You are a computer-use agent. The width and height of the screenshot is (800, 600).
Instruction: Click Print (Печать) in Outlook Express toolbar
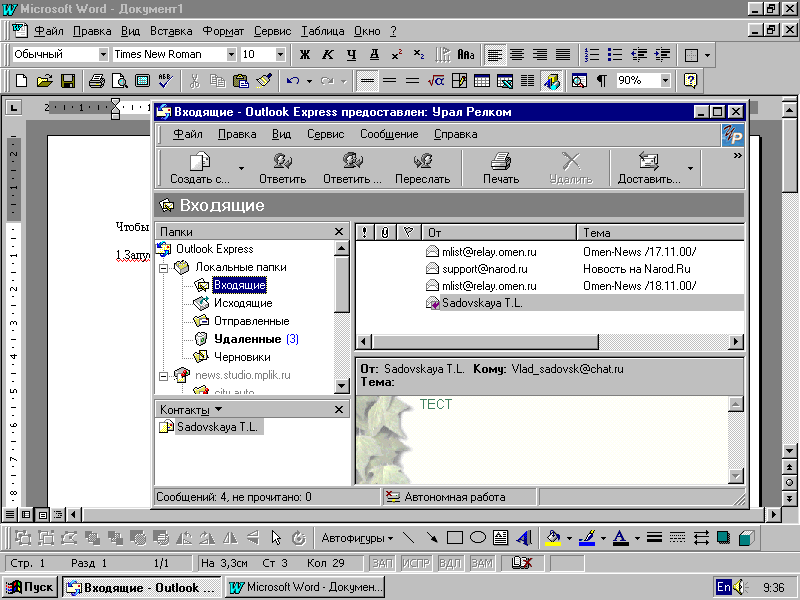click(x=501, y=168)
